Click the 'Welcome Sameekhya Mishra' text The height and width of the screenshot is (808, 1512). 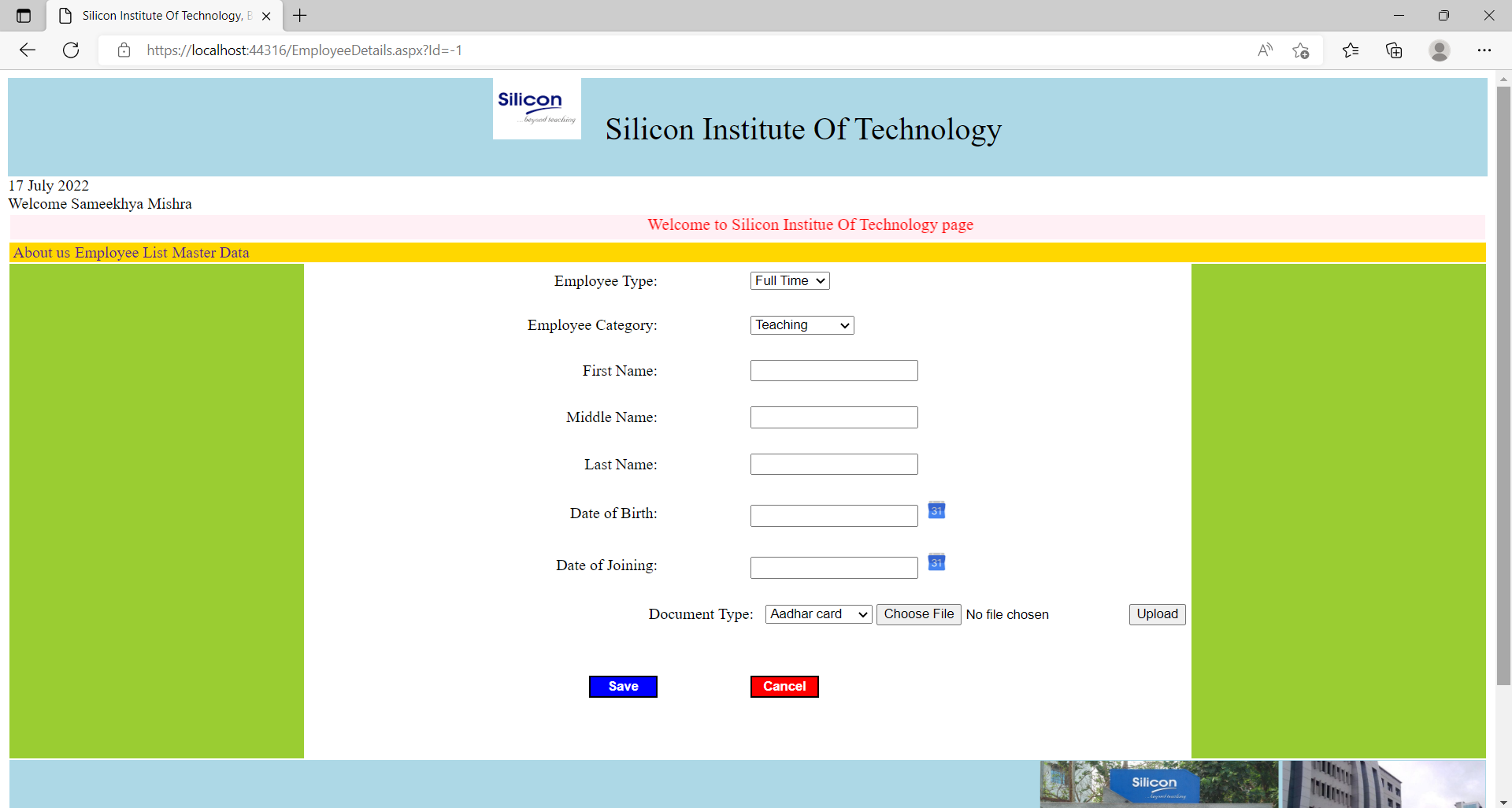tap(100, 204)
